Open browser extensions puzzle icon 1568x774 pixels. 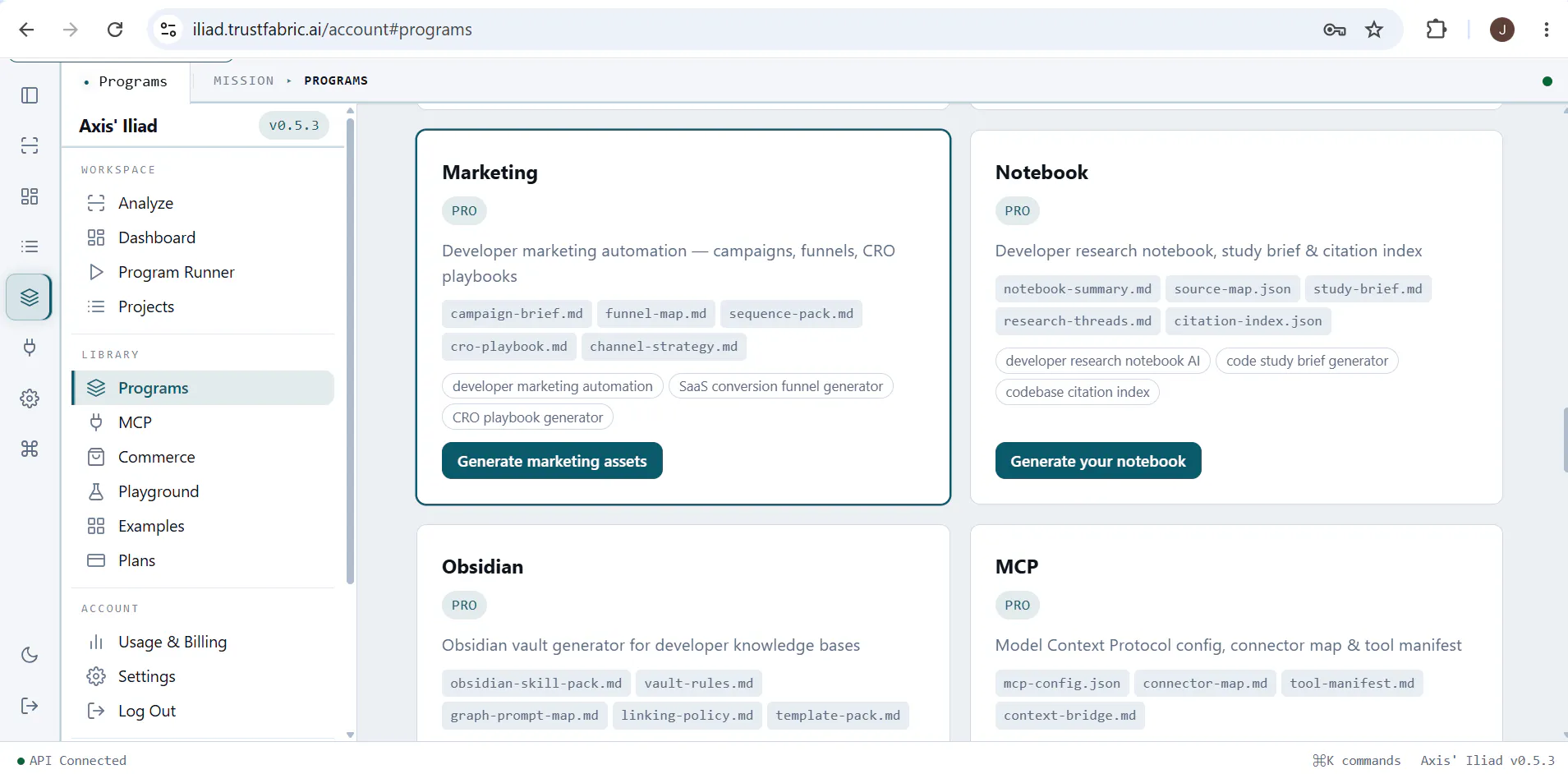tap(1437, 30)
